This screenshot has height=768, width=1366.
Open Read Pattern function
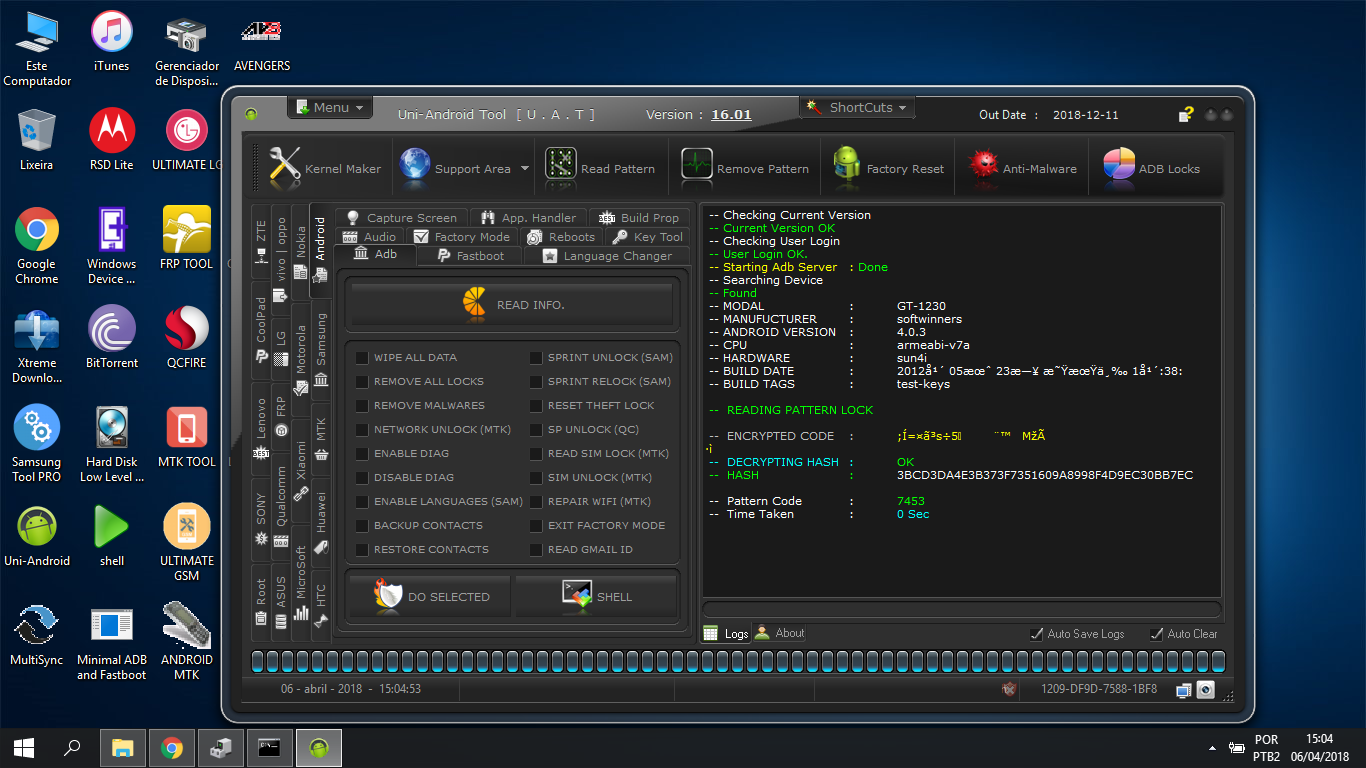(601, 168)
